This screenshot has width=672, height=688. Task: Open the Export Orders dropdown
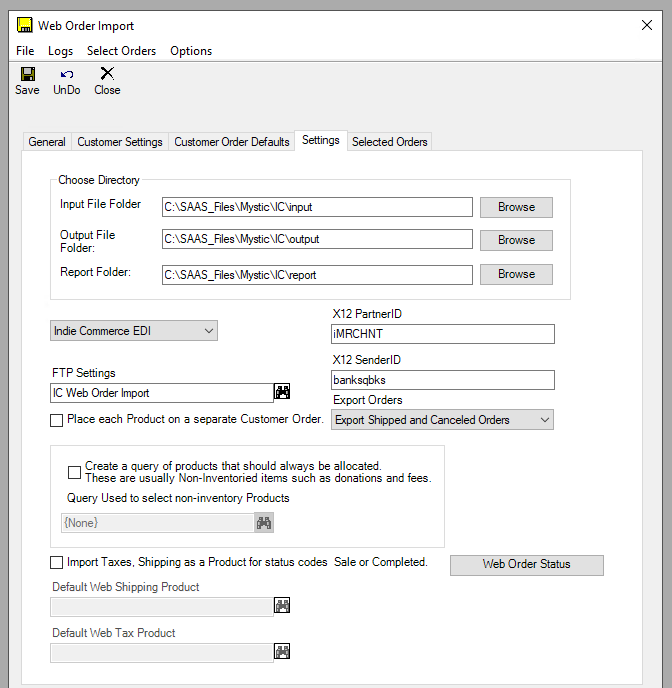click(x=442, y=419)
